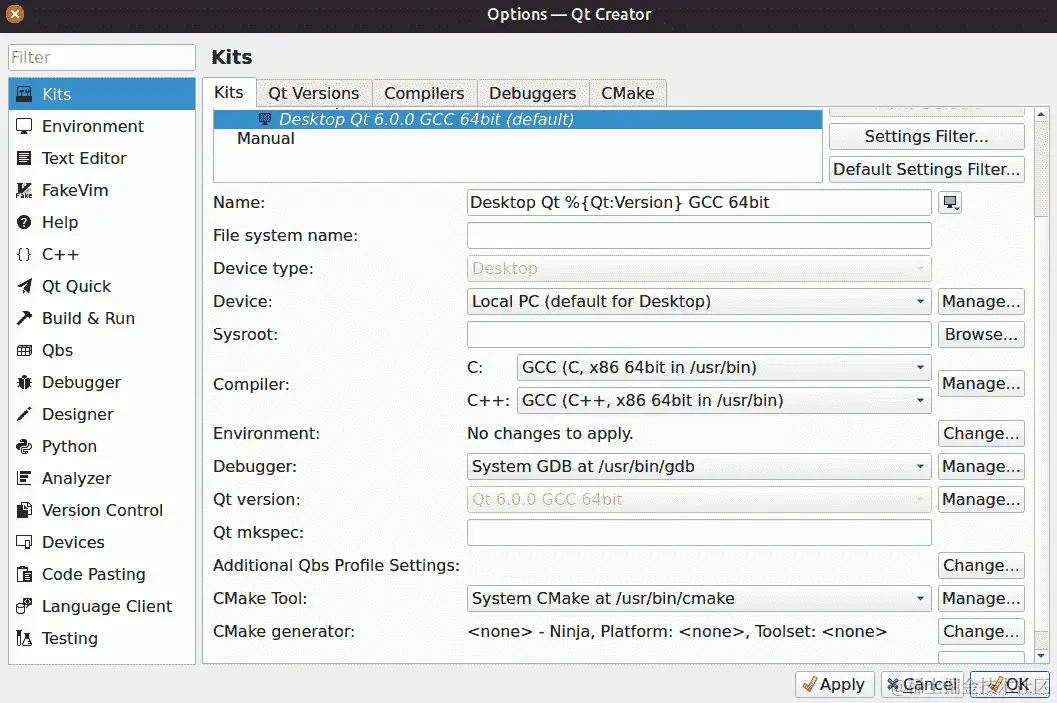Click Change for Additional Qbs Profile Settings
1057x703 pixels.
(982, 566)
